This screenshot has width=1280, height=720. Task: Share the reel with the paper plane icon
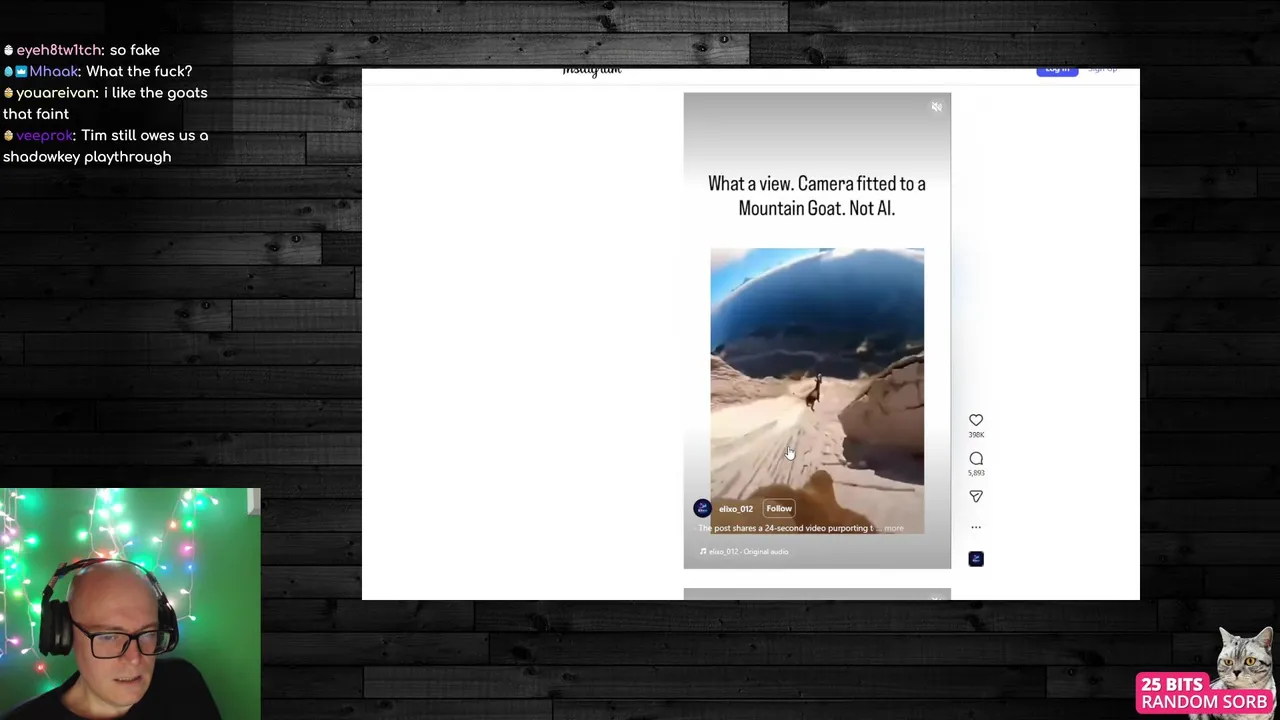(976, 496)
